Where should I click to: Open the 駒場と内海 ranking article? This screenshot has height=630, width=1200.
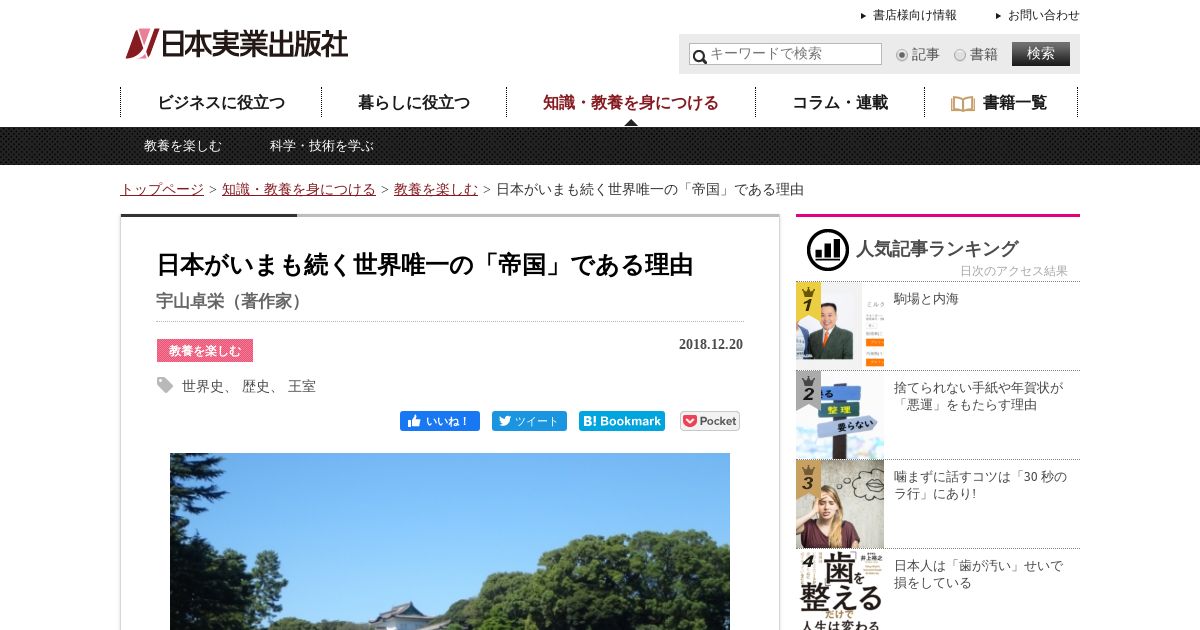926,299
